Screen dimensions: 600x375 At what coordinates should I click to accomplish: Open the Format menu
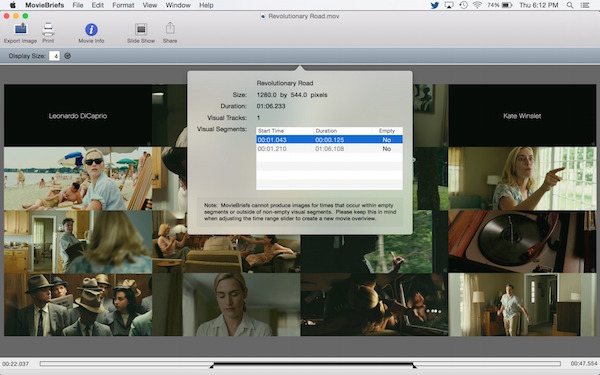[x=123, y=5]
